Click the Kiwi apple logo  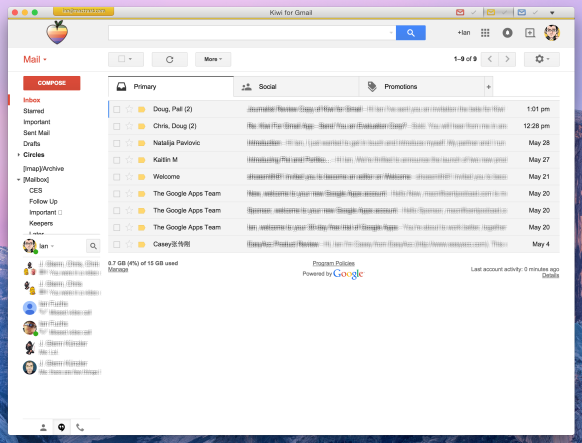[x=57, y=33]
